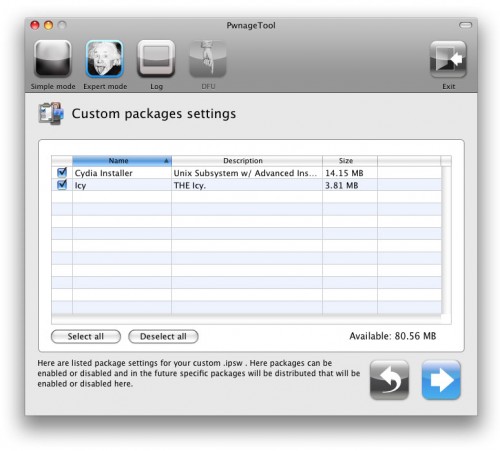Screen dimensions: 500x451
Task: Click the Size column header
Action: [x=350, y=161]
